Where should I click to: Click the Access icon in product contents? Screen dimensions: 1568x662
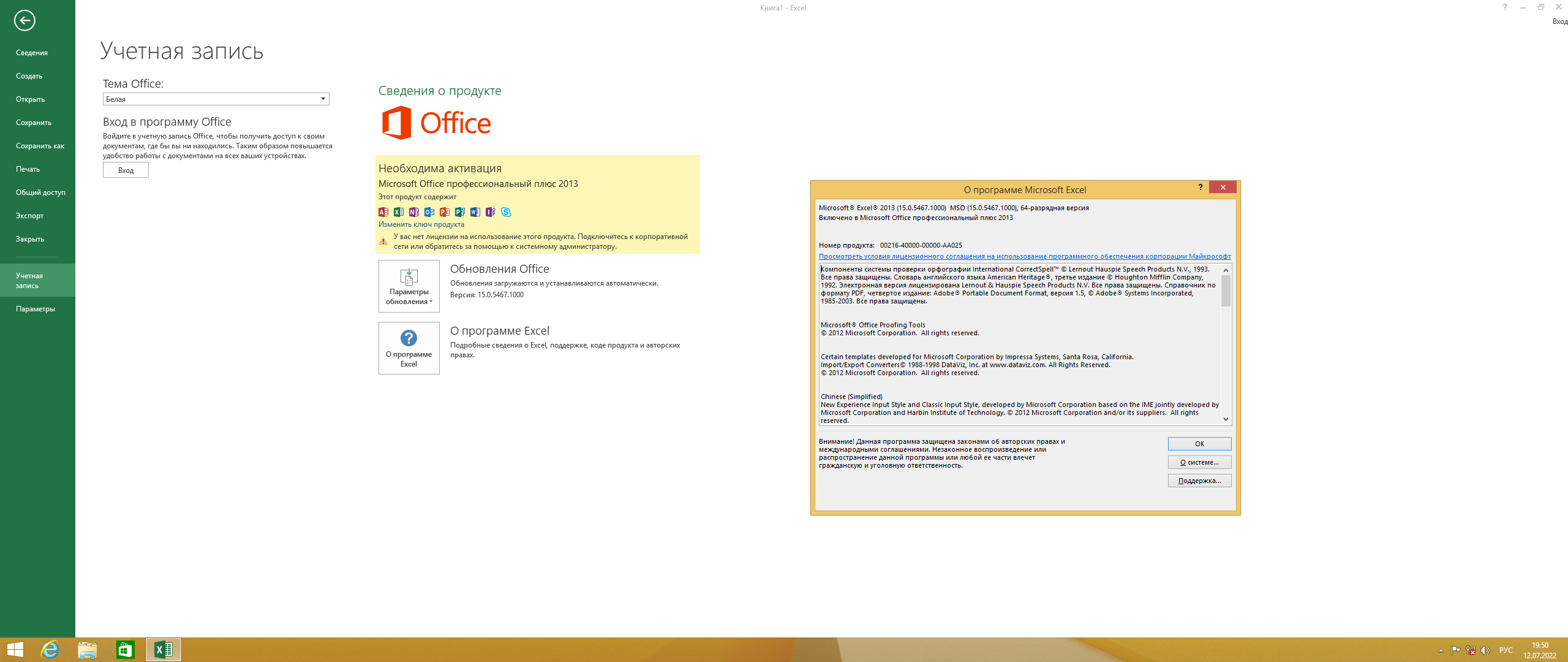click(x=383, y=212)
